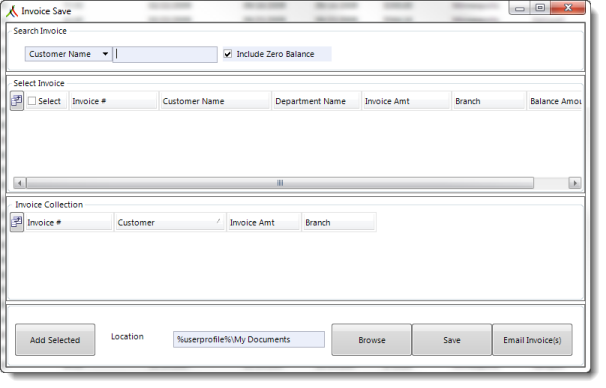The image size is (606, 388).
Task: Uncheck Include Zero Balance checkbox
Action: (x=228, y=54)
